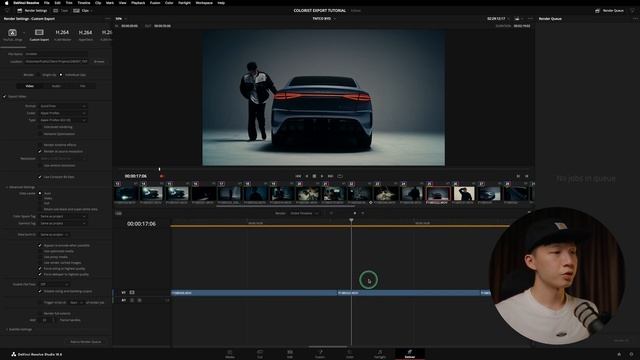Click Add to Render Queue button
640x360 pixels.
(86, 342)
